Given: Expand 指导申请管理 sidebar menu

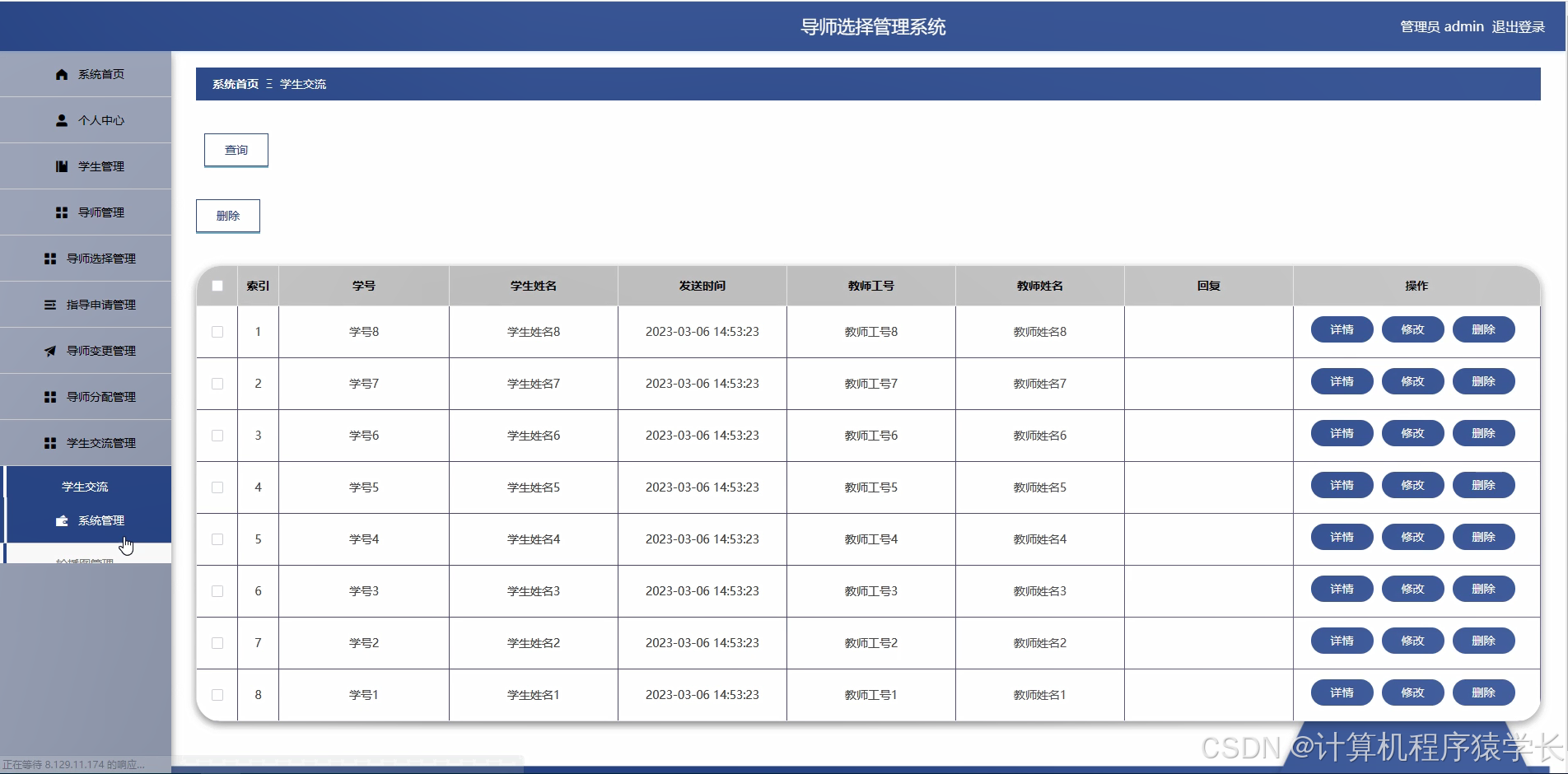Looking at the screenshot, I should tap(86, 305).
